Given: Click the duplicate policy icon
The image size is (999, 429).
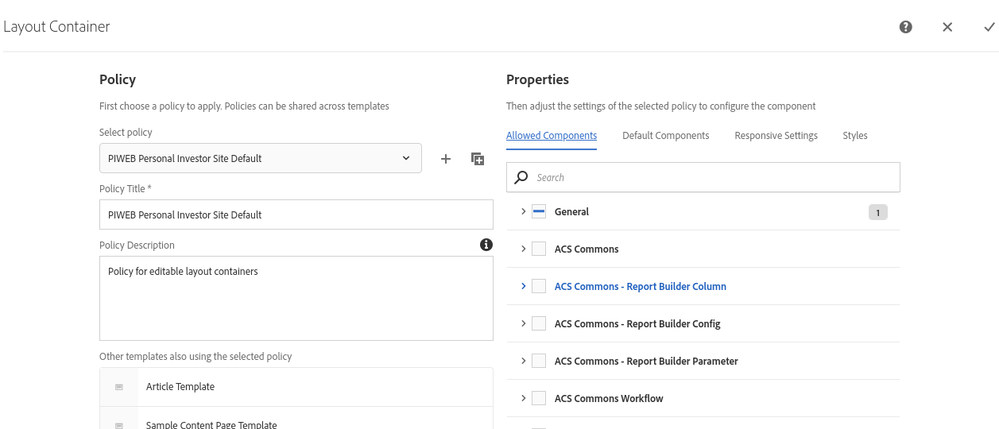Looking at the screenshot, I should [478, 159].
